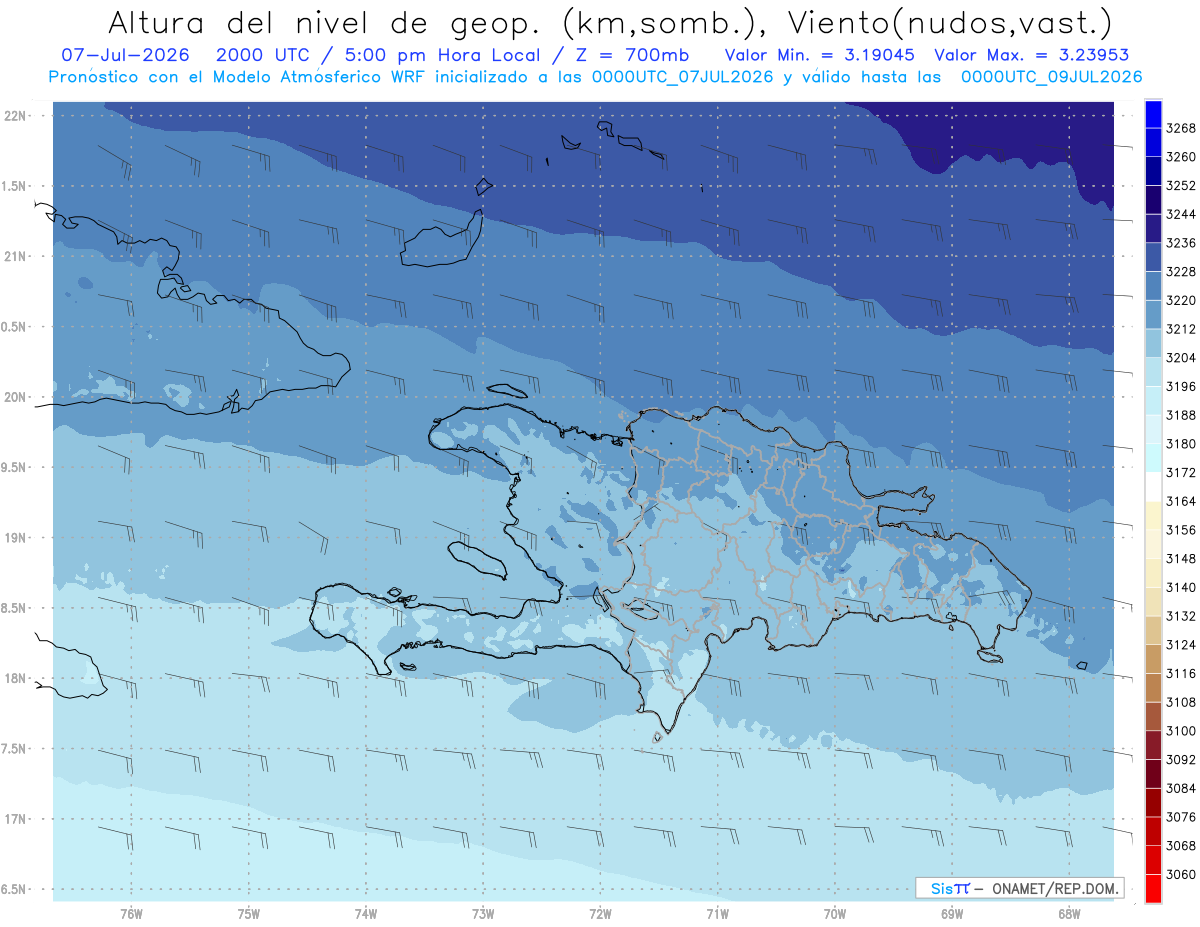Click the longitude label '76W'
The height and width of the screenshot is (927, 1200).
(x=131, y=913)
